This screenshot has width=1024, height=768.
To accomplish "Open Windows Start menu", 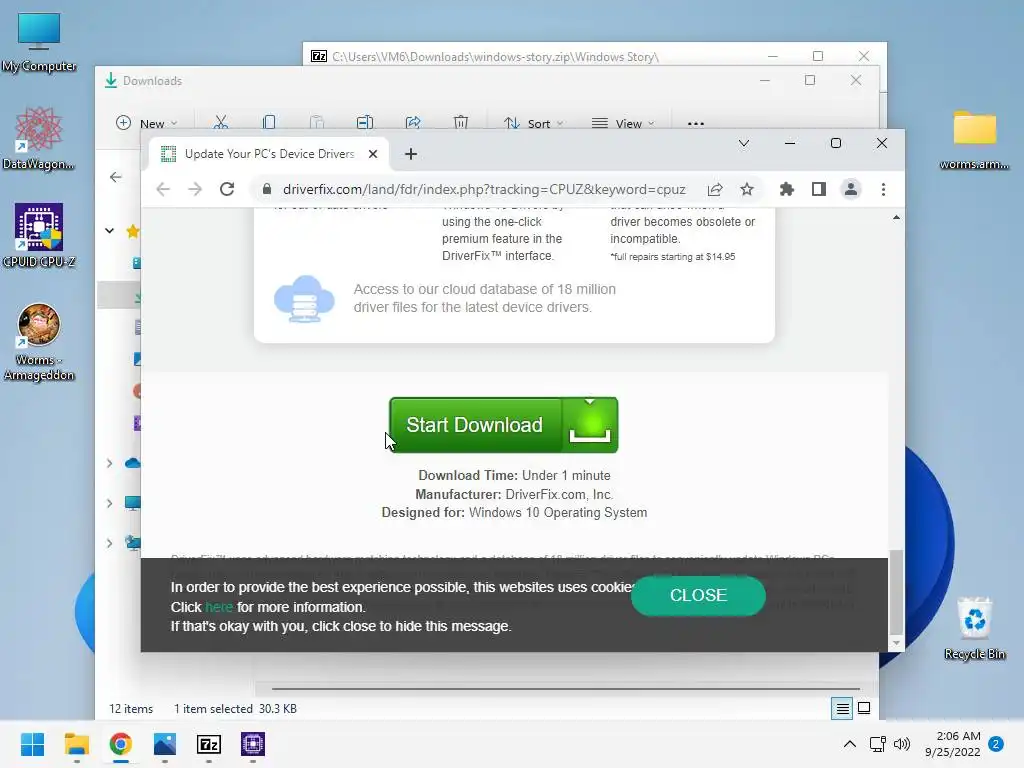I will click(x=32, y=744).
